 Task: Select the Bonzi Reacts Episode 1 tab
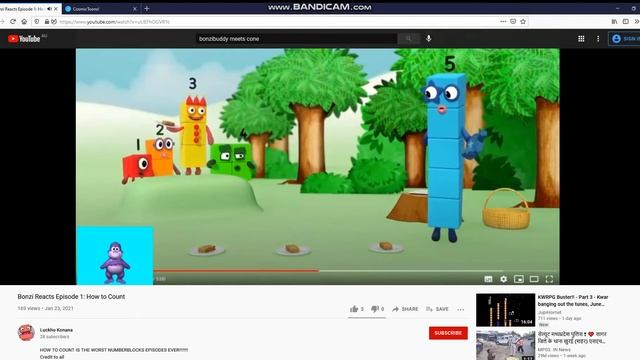click(x=22, y=9)
